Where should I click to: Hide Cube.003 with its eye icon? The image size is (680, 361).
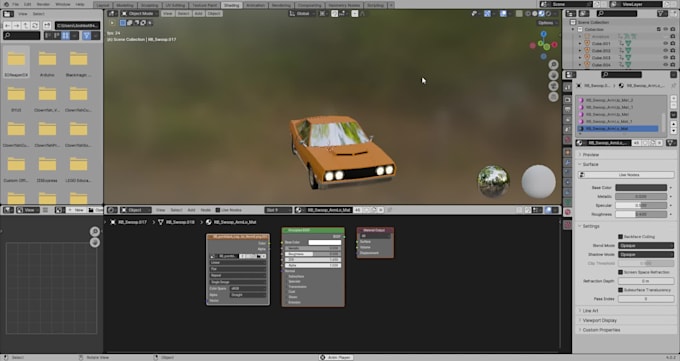(666, 58)
